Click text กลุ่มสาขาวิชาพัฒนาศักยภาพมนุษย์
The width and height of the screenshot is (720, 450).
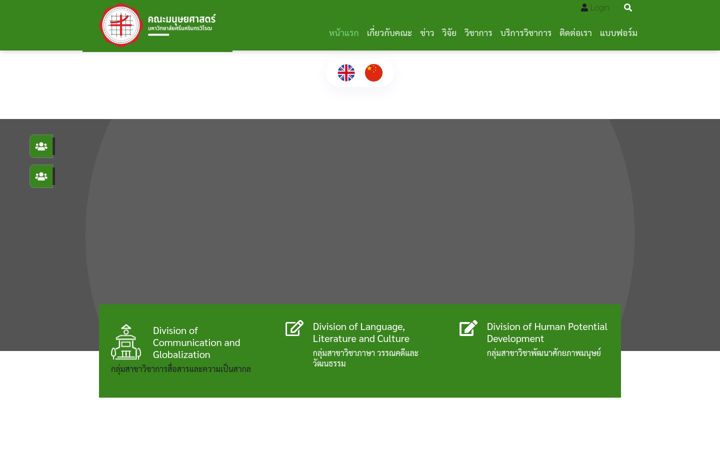point(544,353)
